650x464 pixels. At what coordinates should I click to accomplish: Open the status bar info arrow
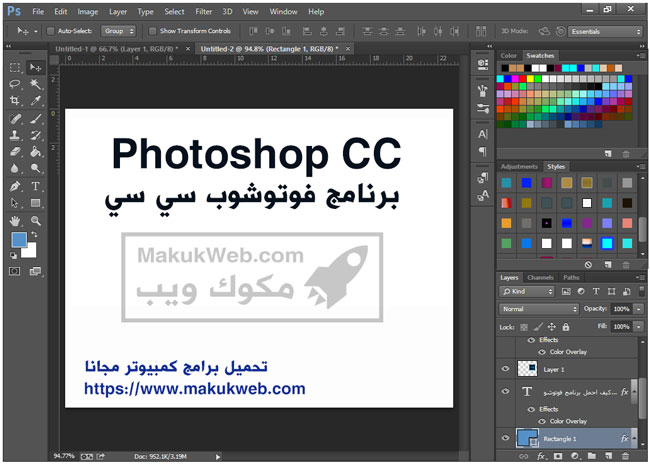(x=218, y=457)
